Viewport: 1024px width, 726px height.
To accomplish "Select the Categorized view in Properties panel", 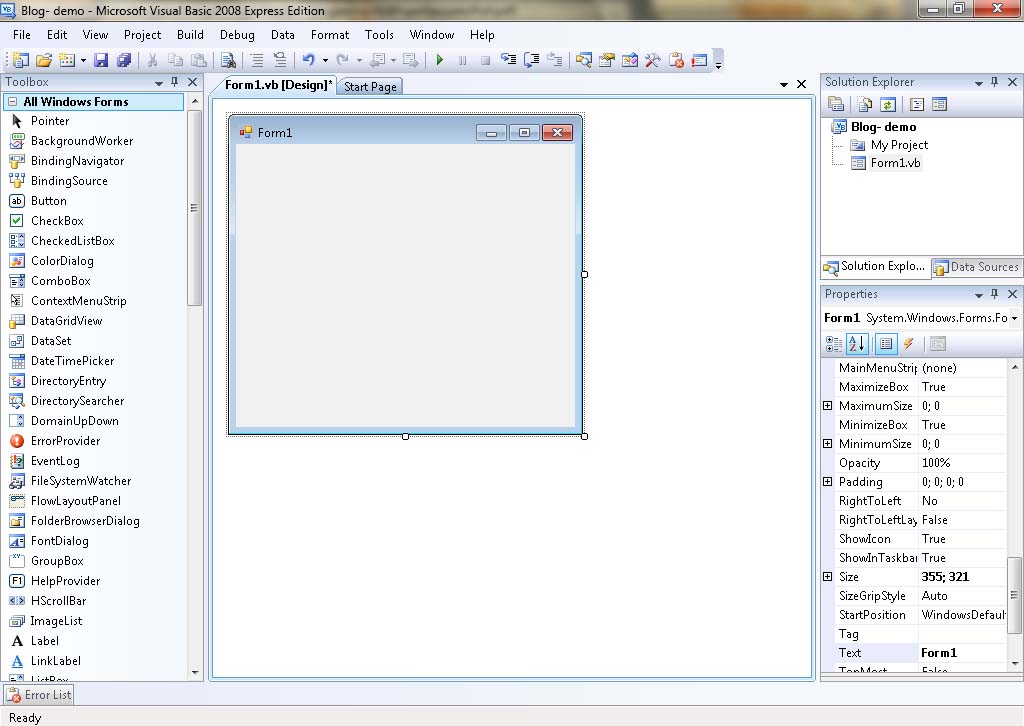I will point(833,344).
